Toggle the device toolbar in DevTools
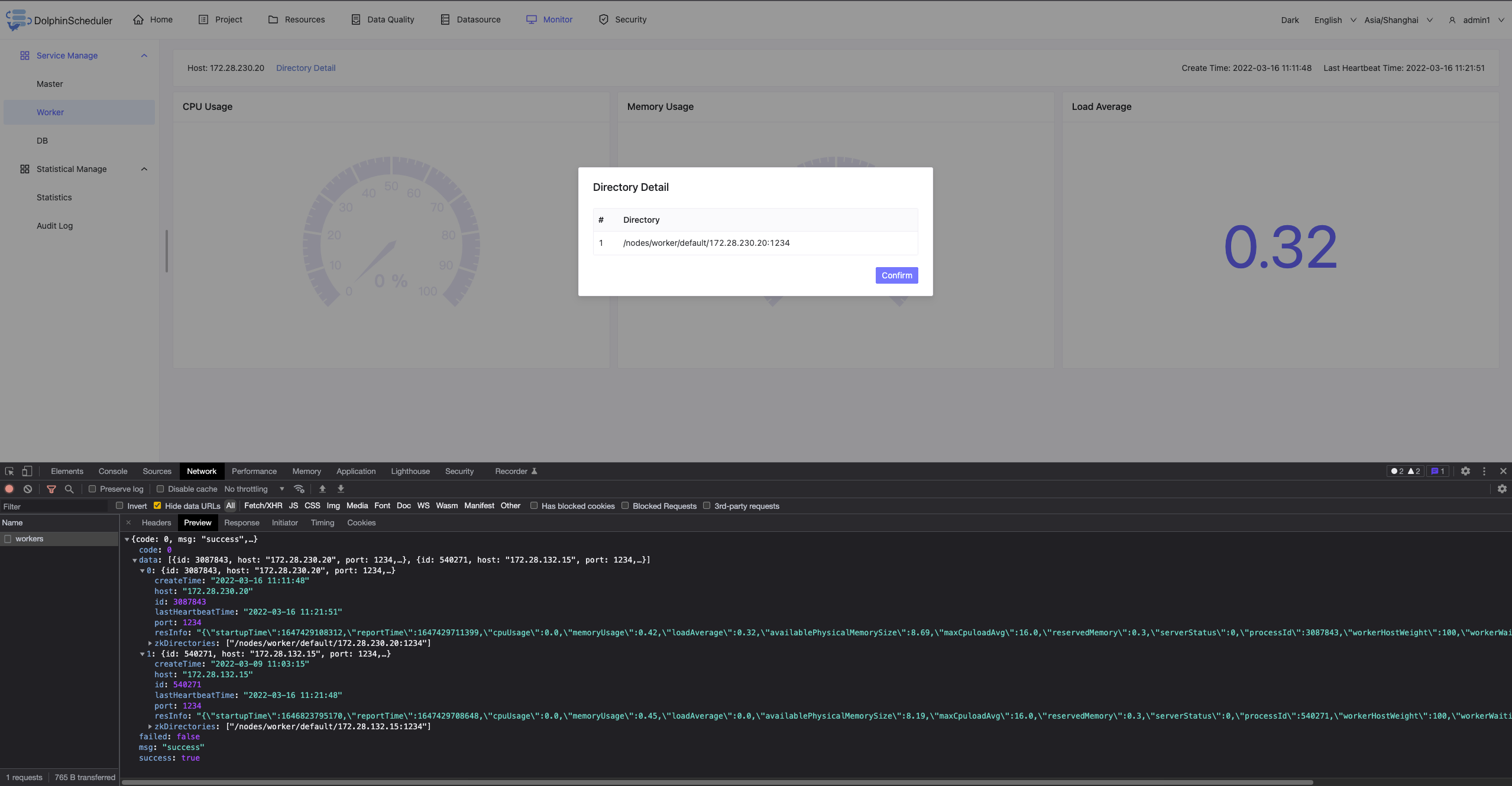The height and width of the screenshot is (786, 1512). point(27,471)
